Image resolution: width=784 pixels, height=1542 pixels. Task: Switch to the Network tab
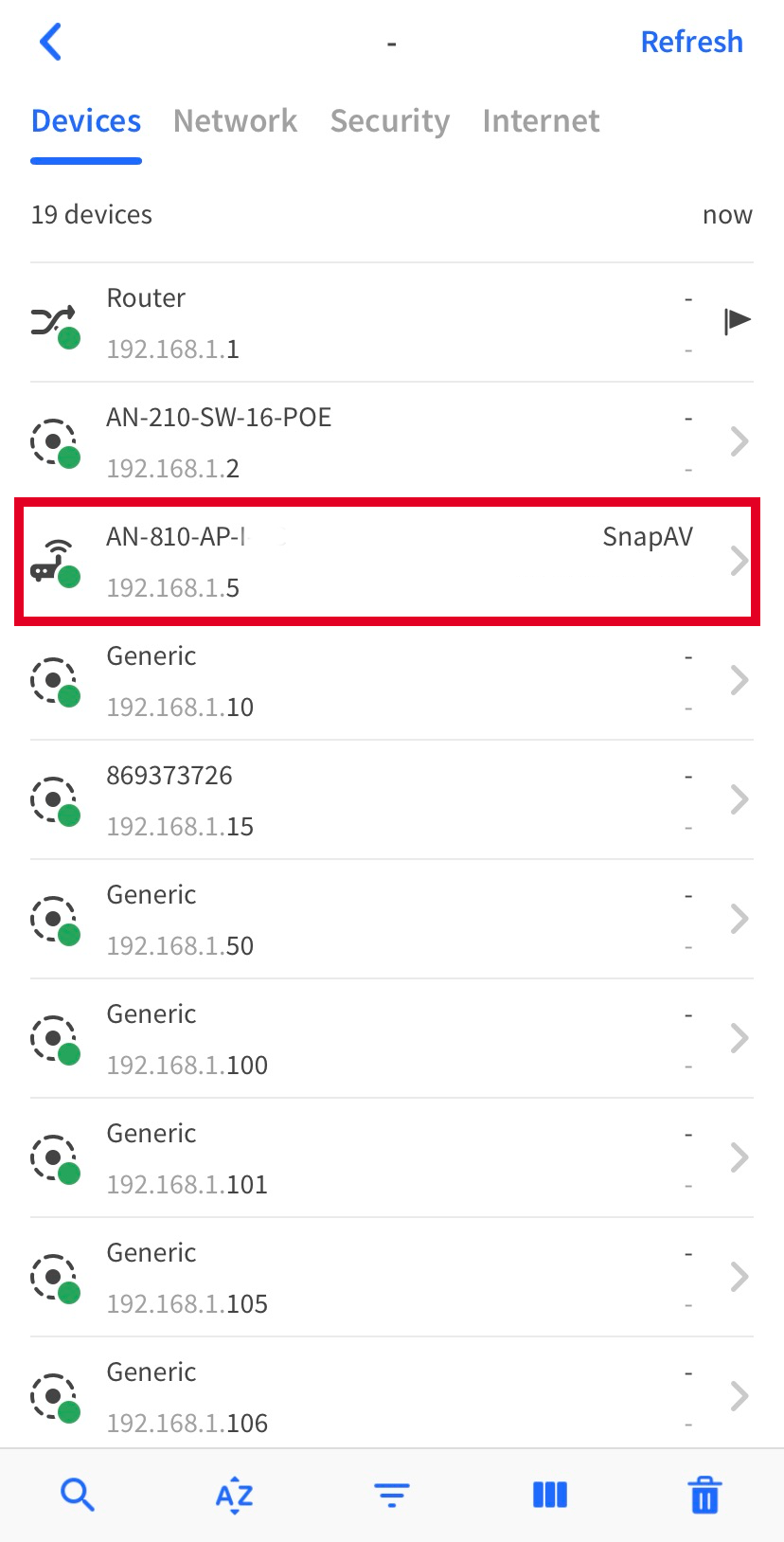point(235,121)
